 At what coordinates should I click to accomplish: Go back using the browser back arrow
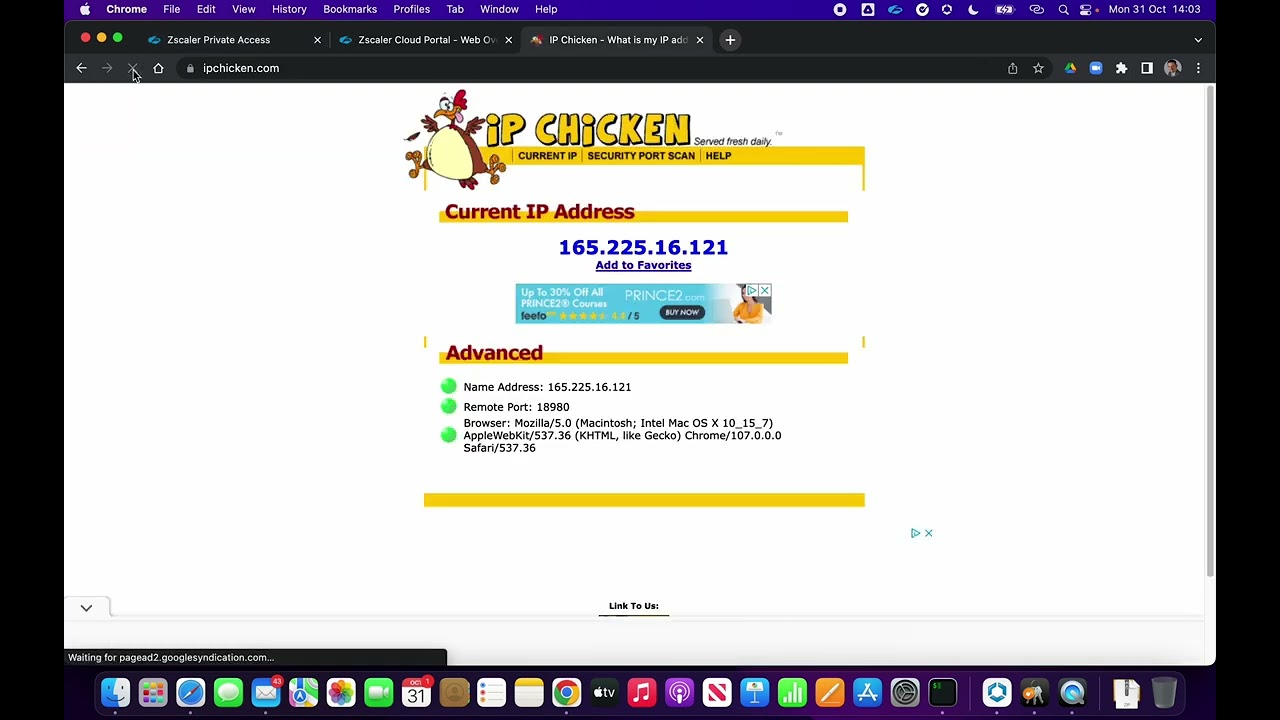click(x=82, y=68)
